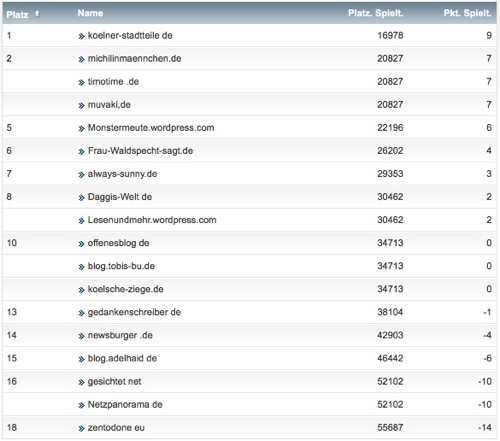The width and height of the screenshot is (500, 441).
Task: Click the sort arrow next to Platz
Action: [x=37, y=14]
